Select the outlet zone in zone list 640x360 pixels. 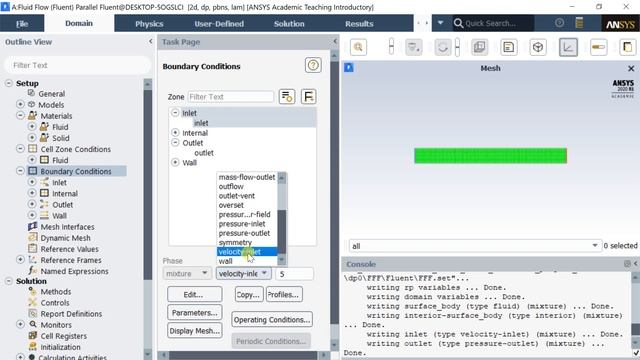pos(204,153)
